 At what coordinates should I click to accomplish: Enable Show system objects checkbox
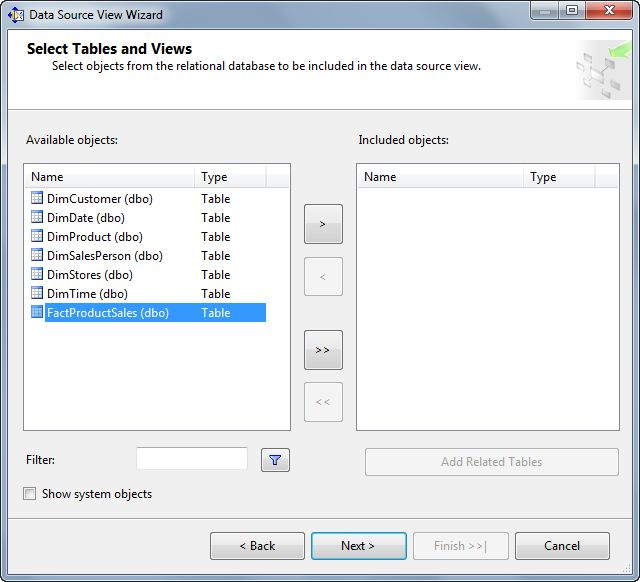point(29,493)
